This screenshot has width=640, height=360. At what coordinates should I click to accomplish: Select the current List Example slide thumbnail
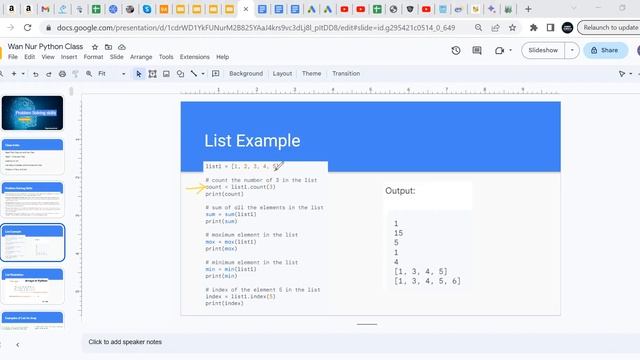point(33,243)
